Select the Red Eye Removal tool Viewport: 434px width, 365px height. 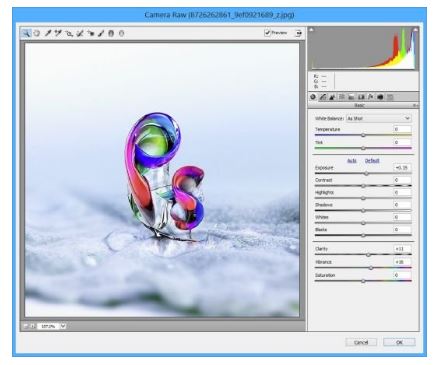(x=90, y=33)
